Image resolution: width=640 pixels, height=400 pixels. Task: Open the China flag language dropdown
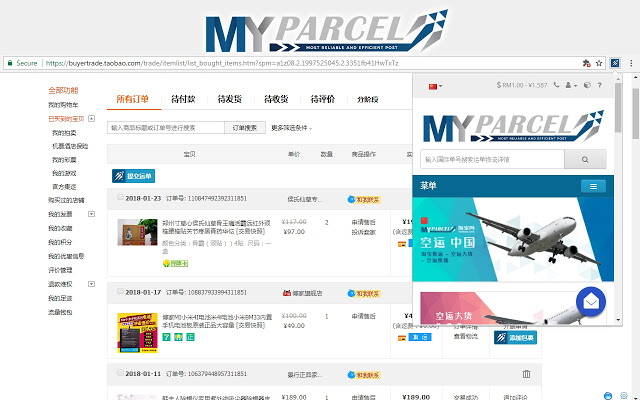(x=435, y=86)
